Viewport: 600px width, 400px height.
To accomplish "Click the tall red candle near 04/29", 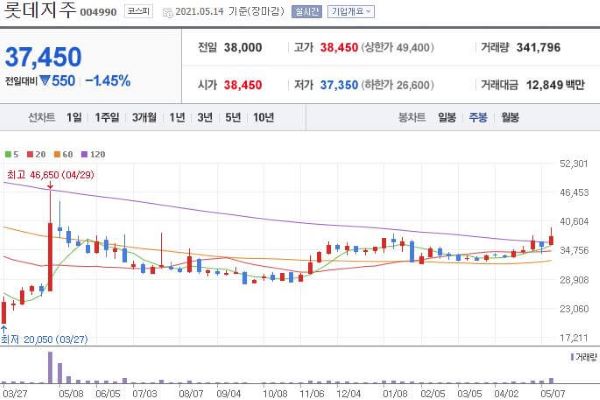I will [50, 257].
